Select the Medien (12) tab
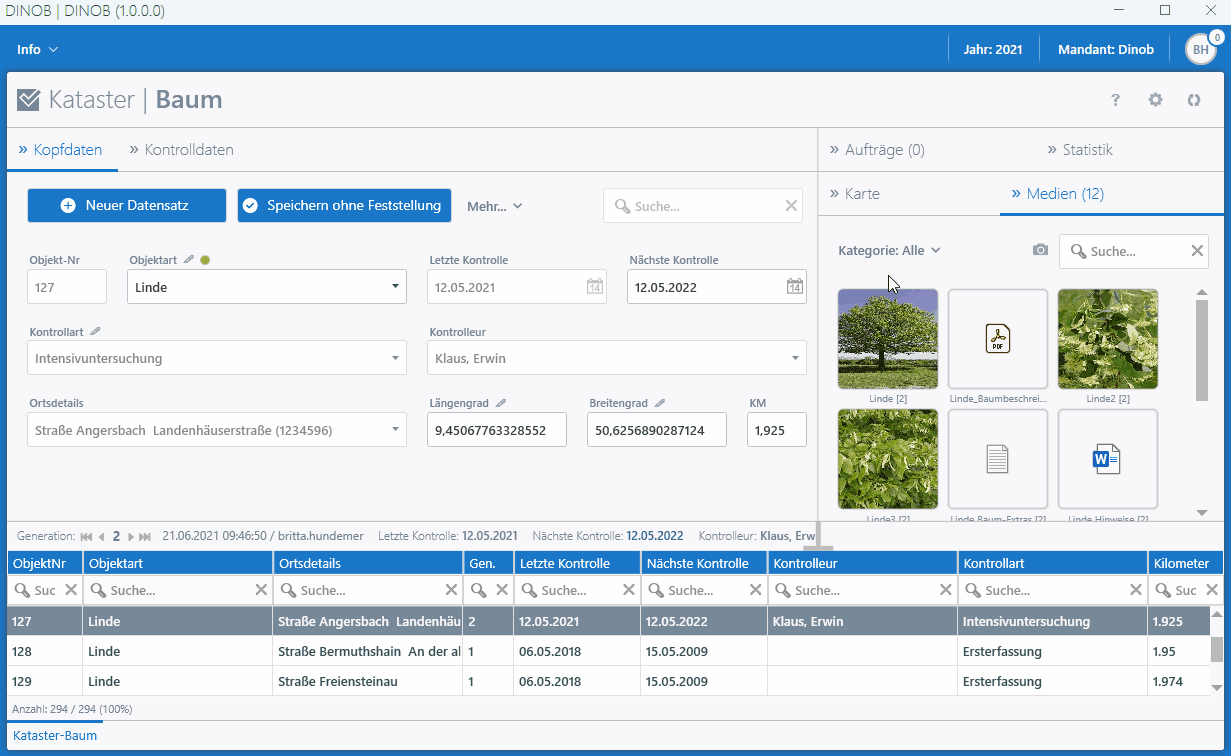1231x756 pixels. 1057,194
